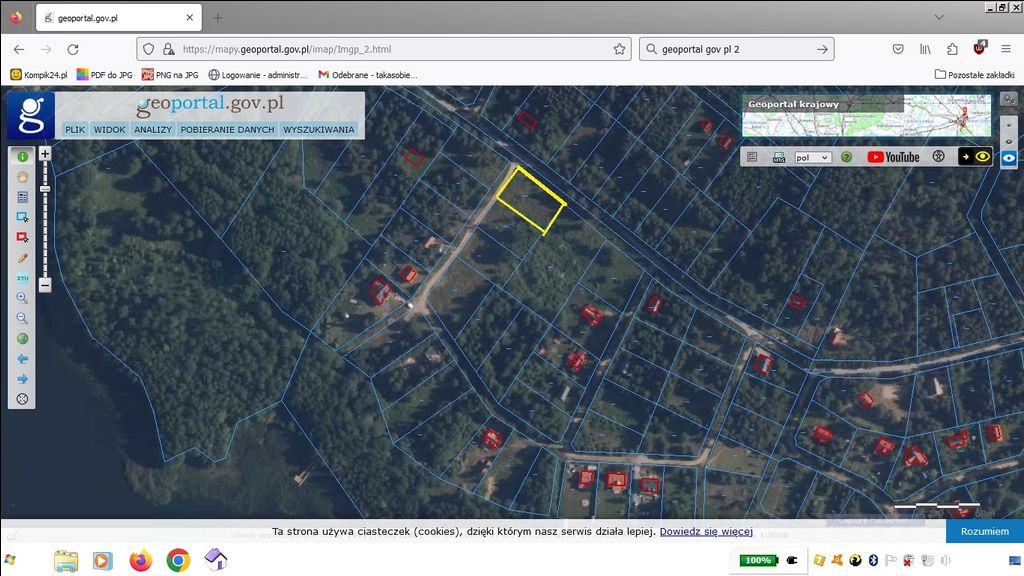Viewport: 1024px width, 576px height.
Task: Open the 'pol' language dropdown
Action: pyautogui.click(x=812, y=157)
